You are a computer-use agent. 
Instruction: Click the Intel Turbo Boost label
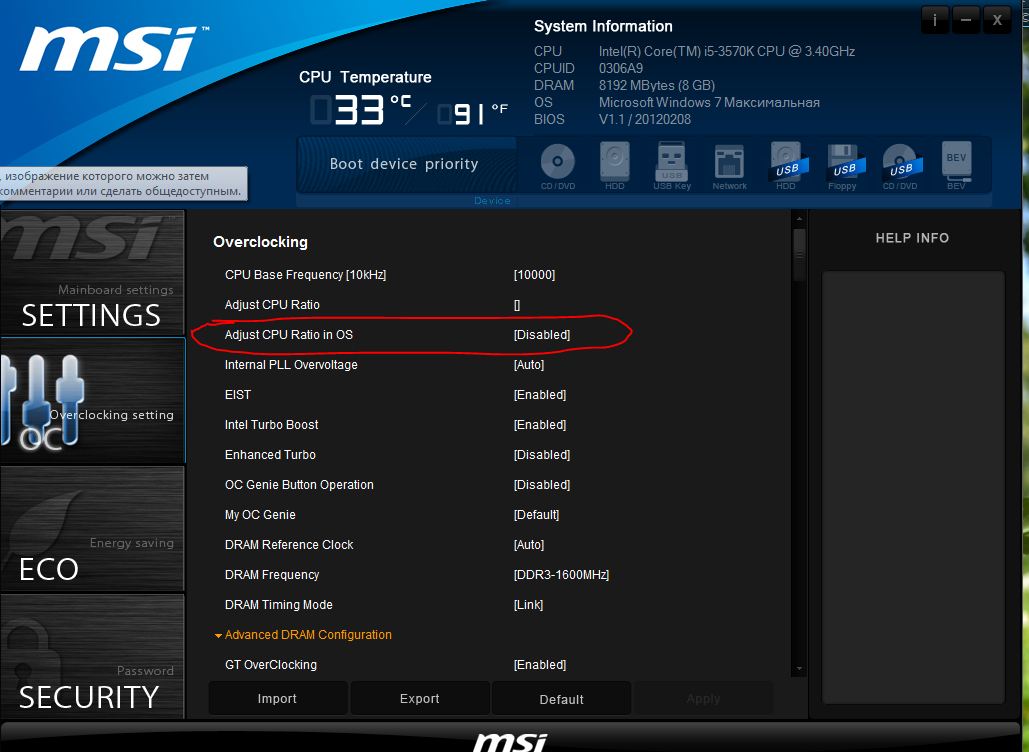point(271,425)
